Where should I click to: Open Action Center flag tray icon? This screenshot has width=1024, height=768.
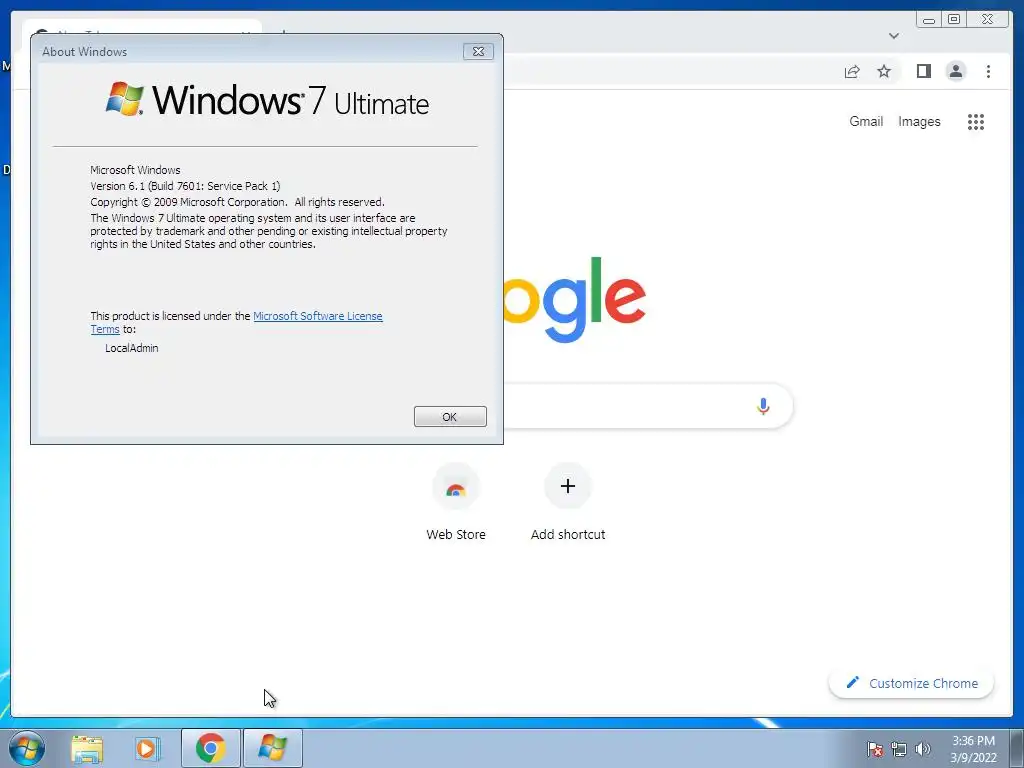[x=875, y=749]
